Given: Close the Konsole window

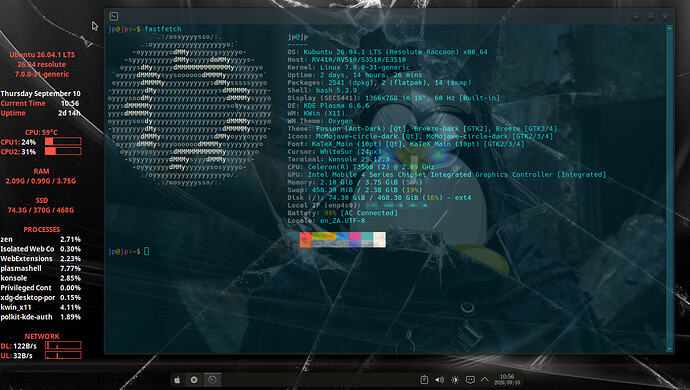Looking at the screenshot, I should 665,16.
